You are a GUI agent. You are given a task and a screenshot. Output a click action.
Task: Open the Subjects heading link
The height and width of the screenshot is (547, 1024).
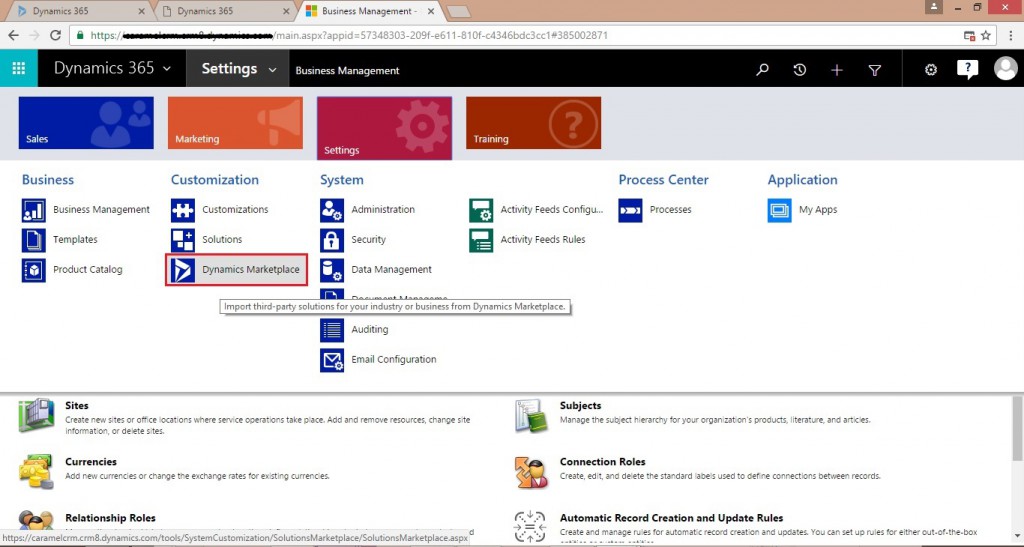point(581,405)
